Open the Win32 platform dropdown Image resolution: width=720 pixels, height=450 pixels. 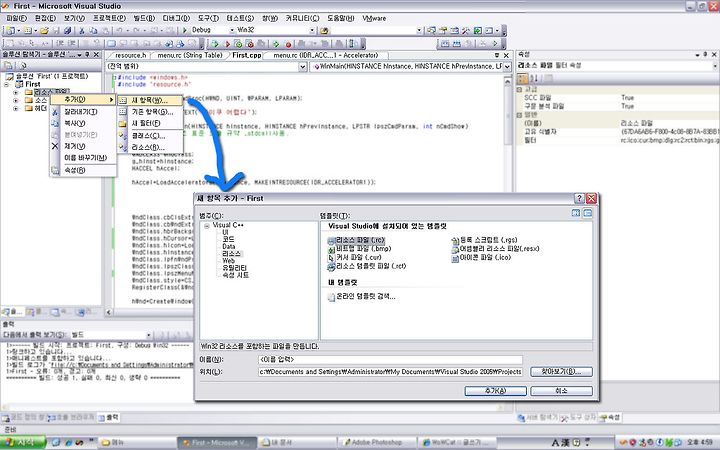click(312, 30)
